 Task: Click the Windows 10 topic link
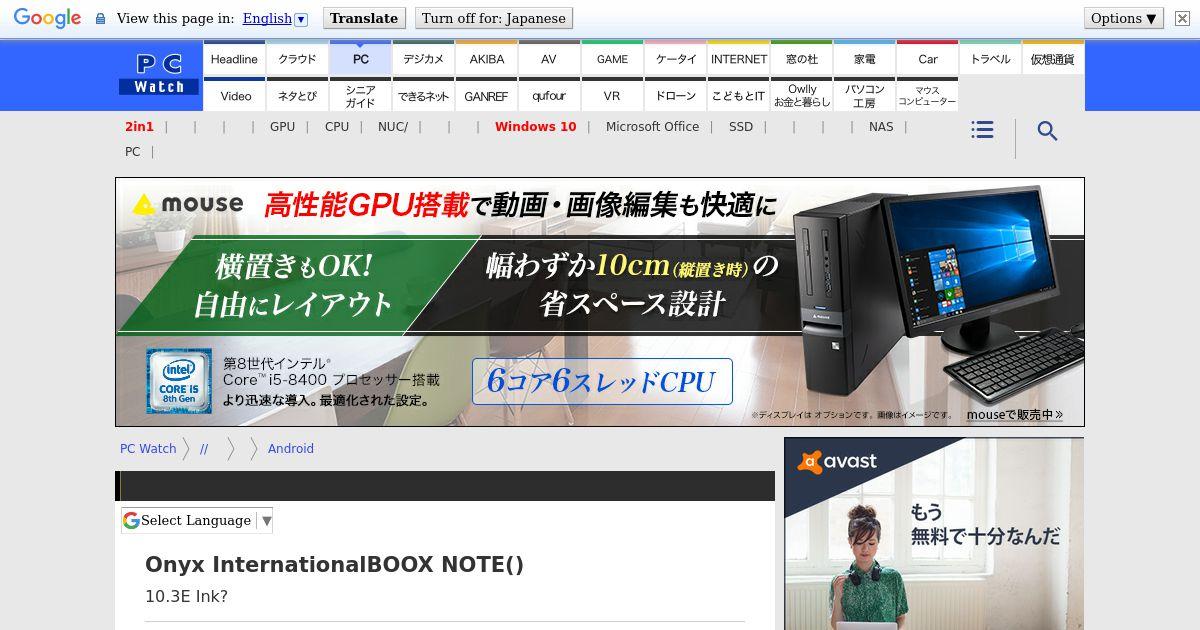(x=535, y=127)
